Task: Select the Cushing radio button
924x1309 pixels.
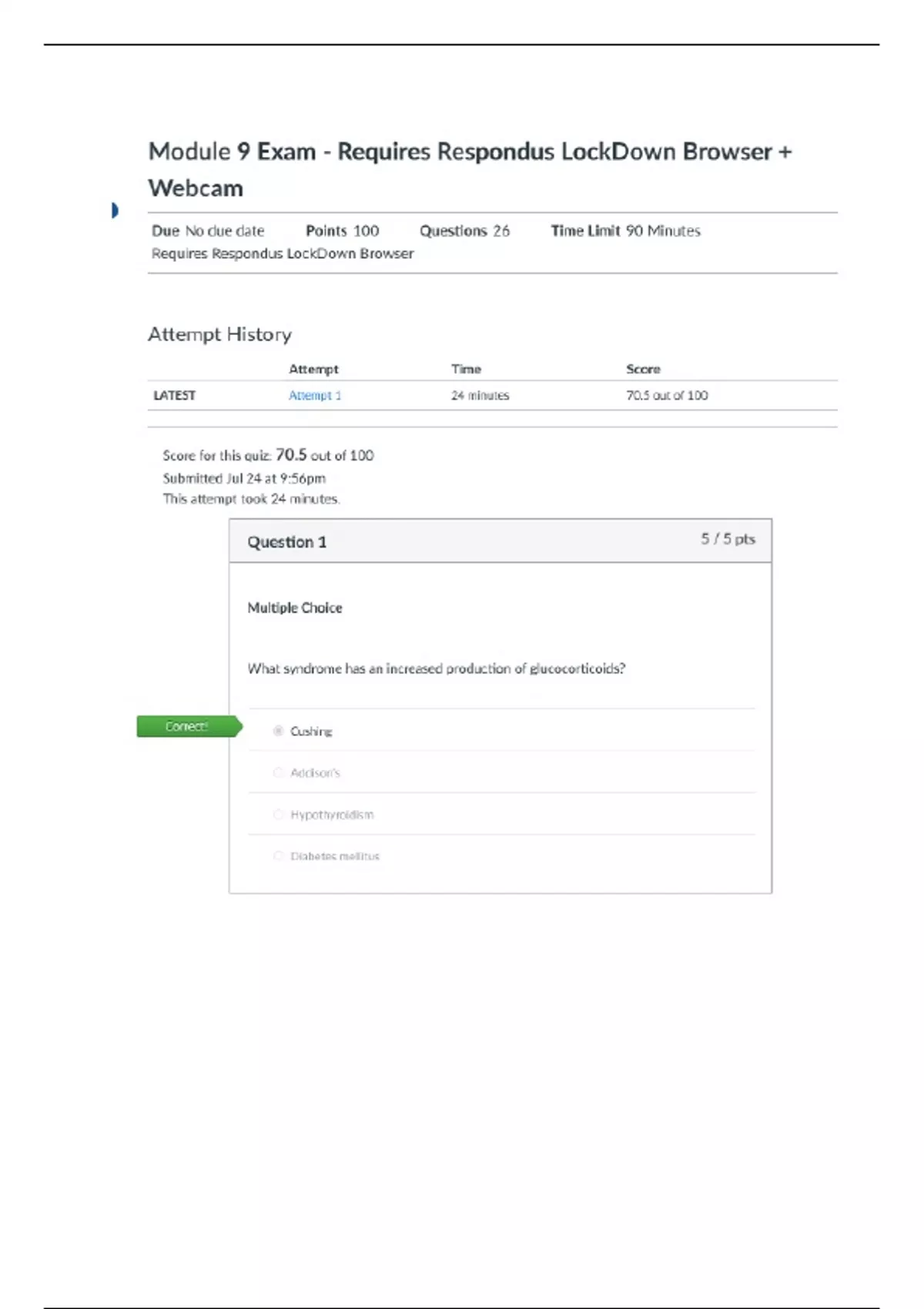Action: [279, 731]
